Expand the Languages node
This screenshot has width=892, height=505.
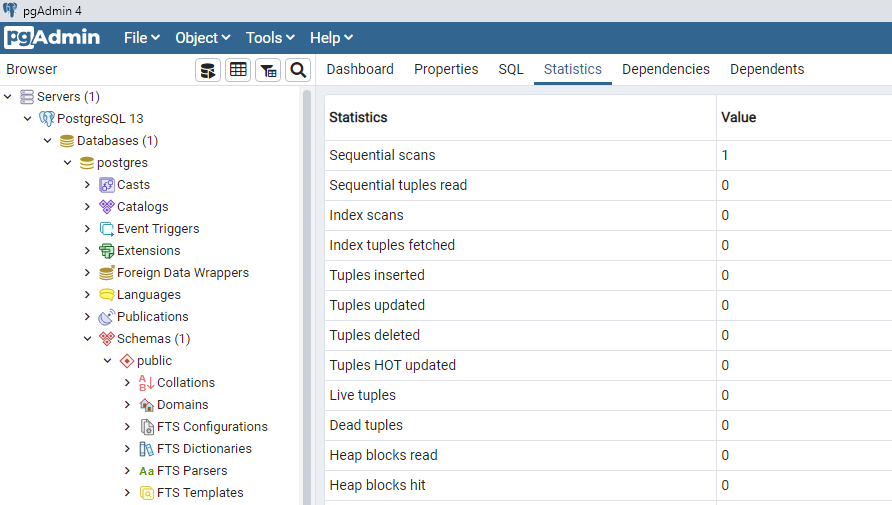[x=88, y=295]
